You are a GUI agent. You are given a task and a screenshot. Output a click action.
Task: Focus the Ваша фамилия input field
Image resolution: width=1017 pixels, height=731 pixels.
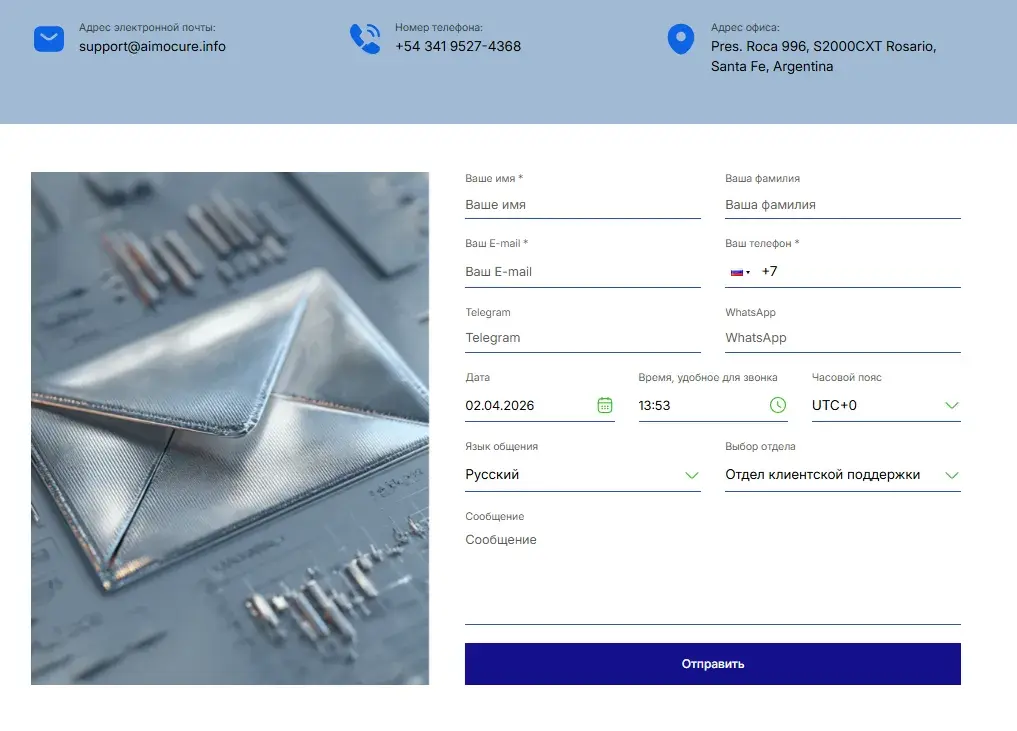tap(843, 205)
